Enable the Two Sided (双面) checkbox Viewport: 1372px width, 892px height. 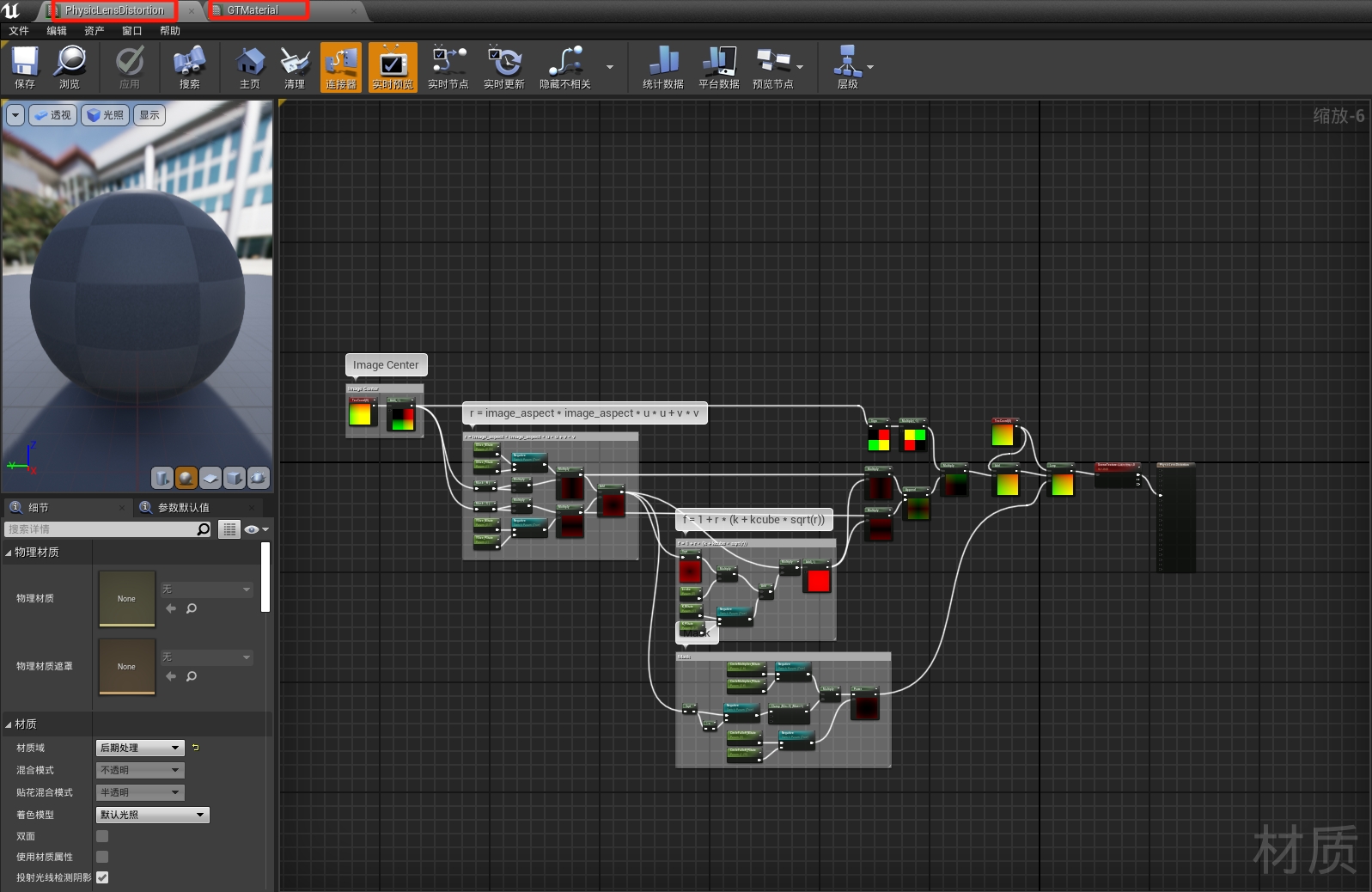click(102, 836)
